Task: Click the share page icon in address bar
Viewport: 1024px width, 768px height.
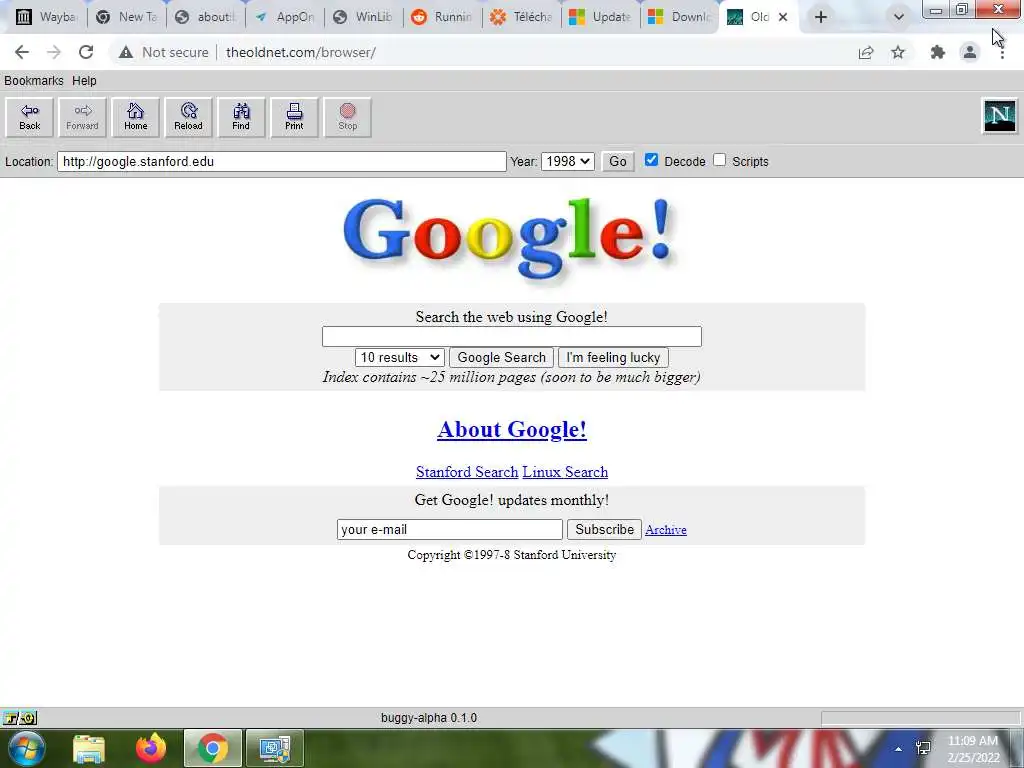Action: 866,52
